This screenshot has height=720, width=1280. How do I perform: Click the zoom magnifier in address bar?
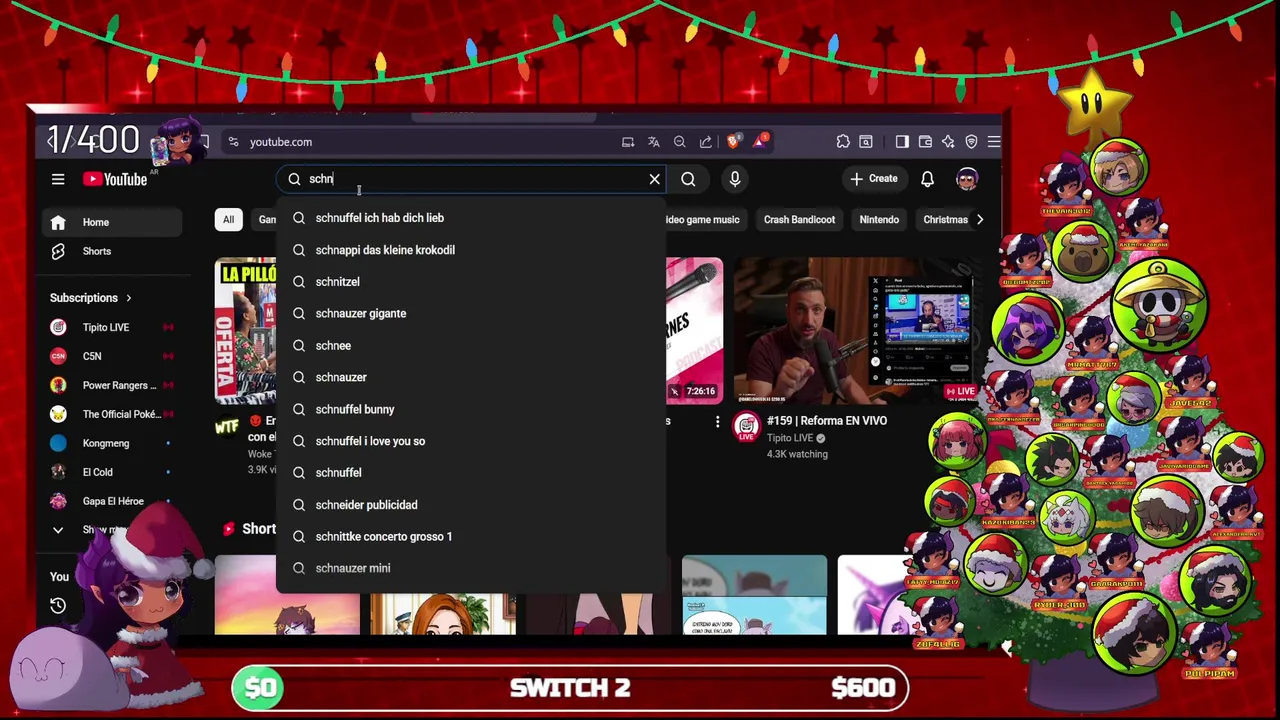pos(680,142)
